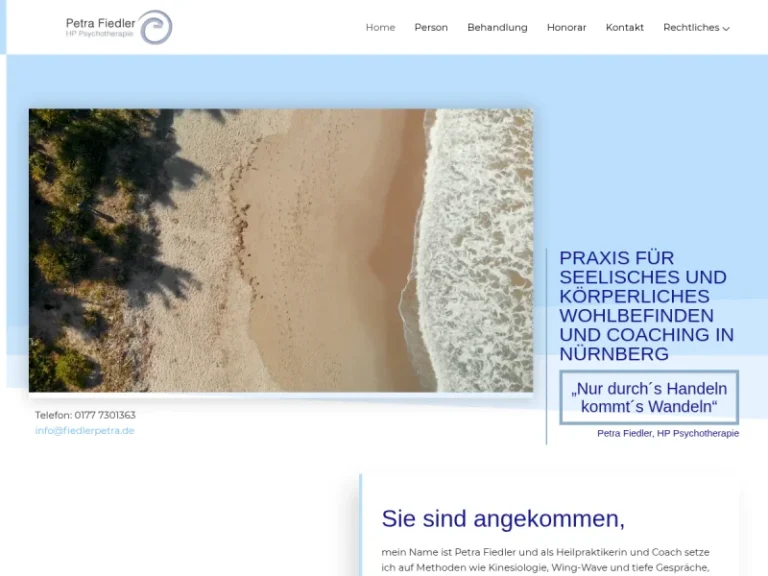The image size is (768, 576).
Task: Navigate to the Honorar page
Action: (x=566, y=27)
